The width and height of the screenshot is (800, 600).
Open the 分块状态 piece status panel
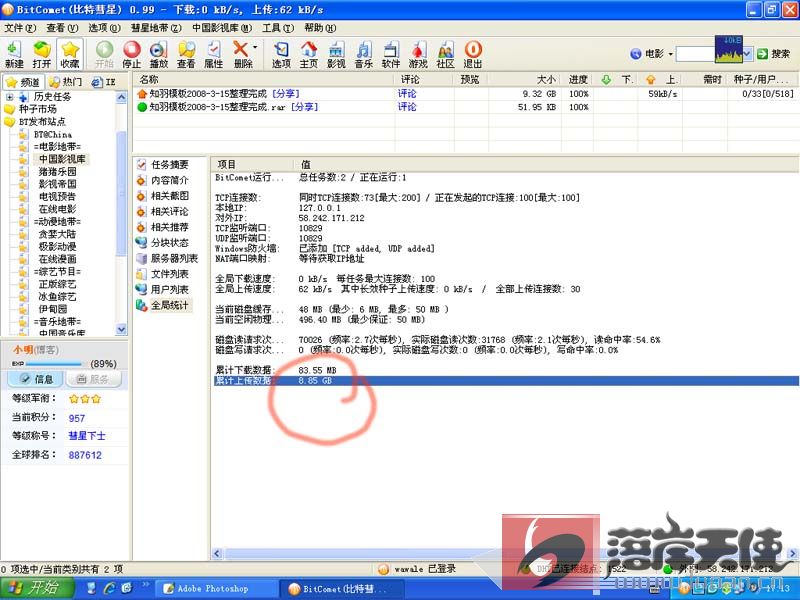163,242
